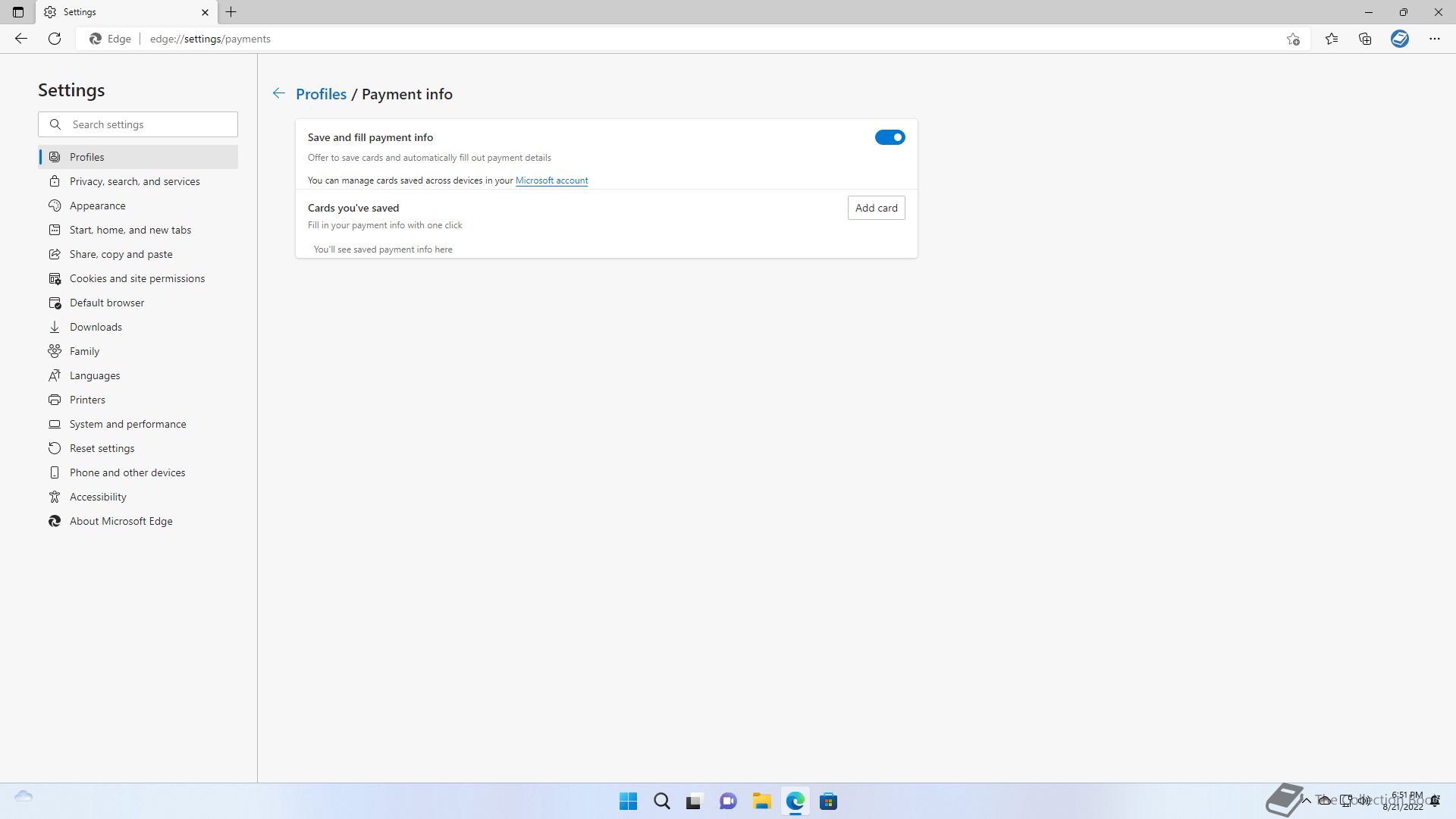Open the Collections icon in toolbar
1456x819 pixels.
[x=1365, y=39]
